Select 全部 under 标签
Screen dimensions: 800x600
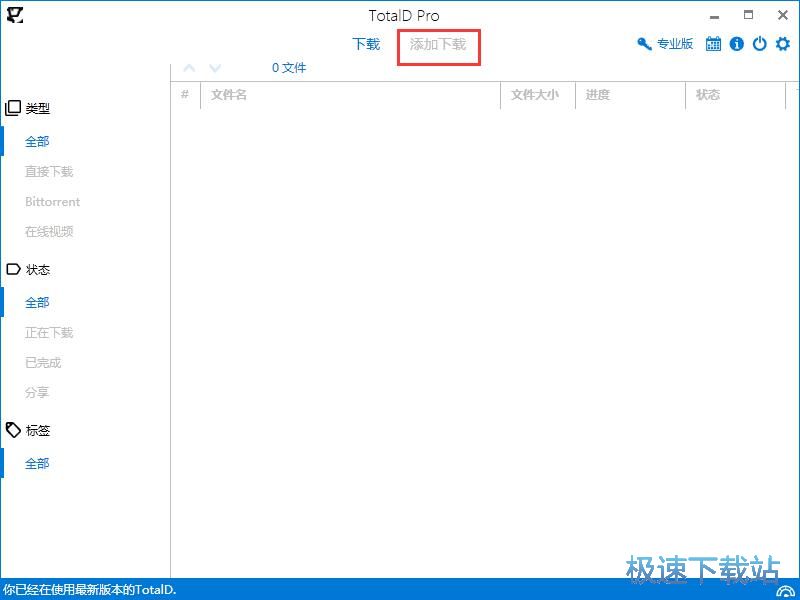tap(37, 464)
